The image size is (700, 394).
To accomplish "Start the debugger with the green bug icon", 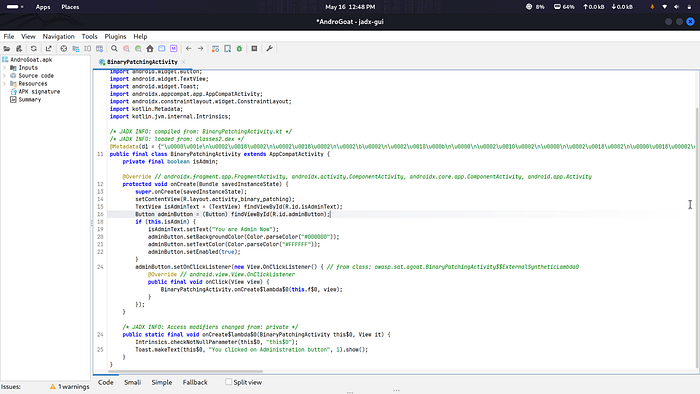I will pos(239,49).
